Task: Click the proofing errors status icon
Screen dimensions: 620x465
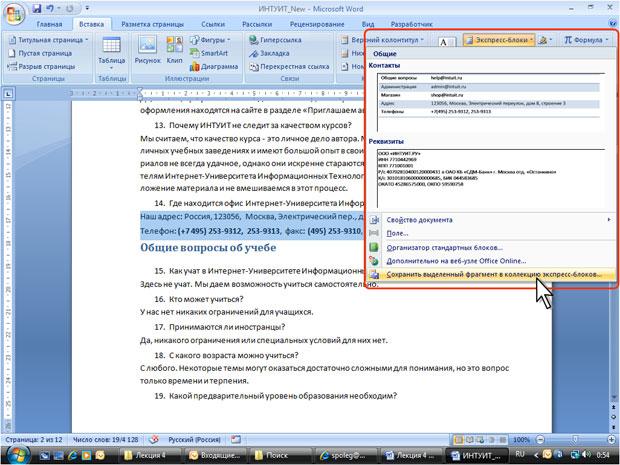Action: point(154,439)
